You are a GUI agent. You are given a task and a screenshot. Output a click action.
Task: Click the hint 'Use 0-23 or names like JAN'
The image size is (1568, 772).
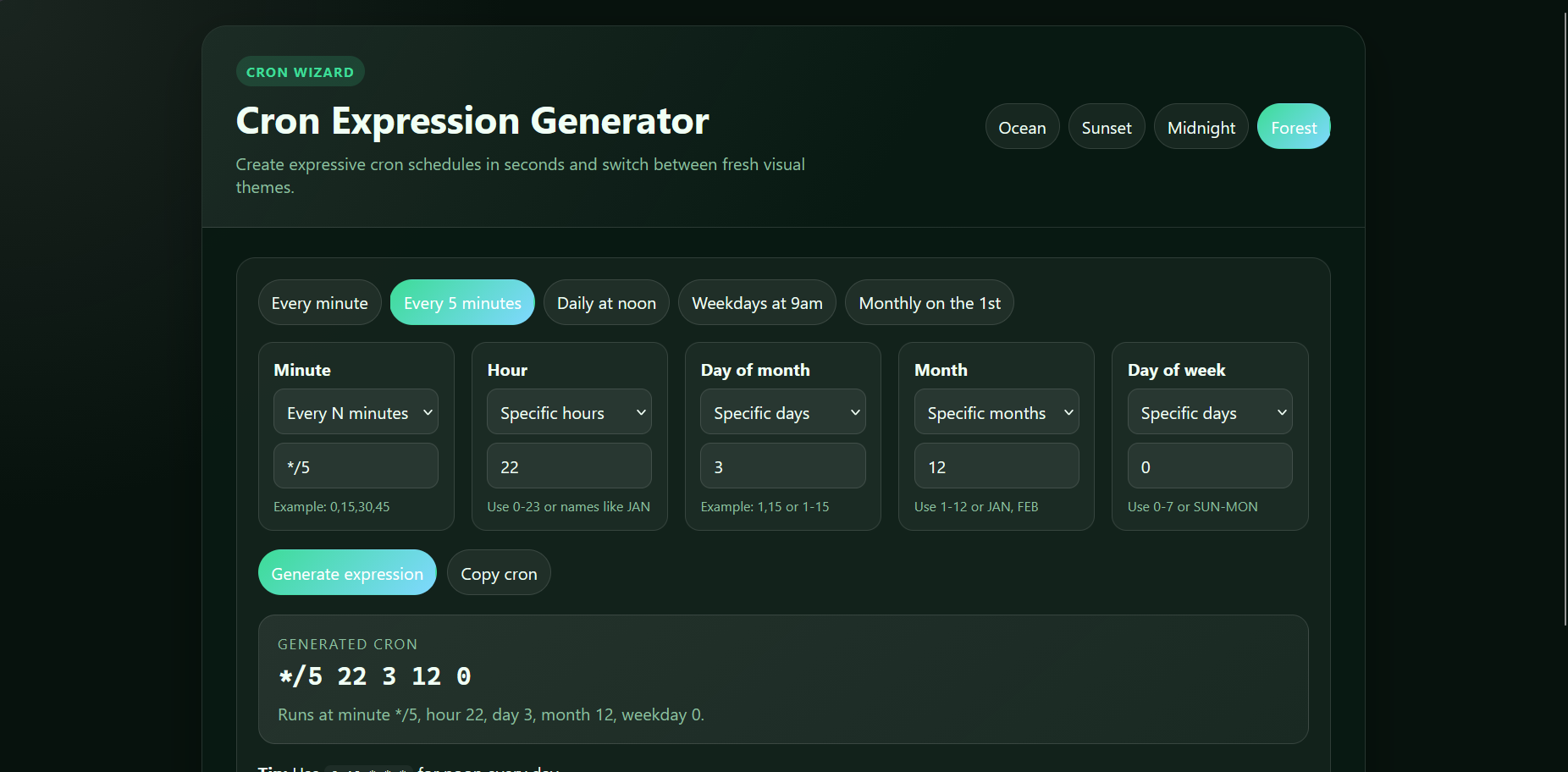tap(569, 507)
